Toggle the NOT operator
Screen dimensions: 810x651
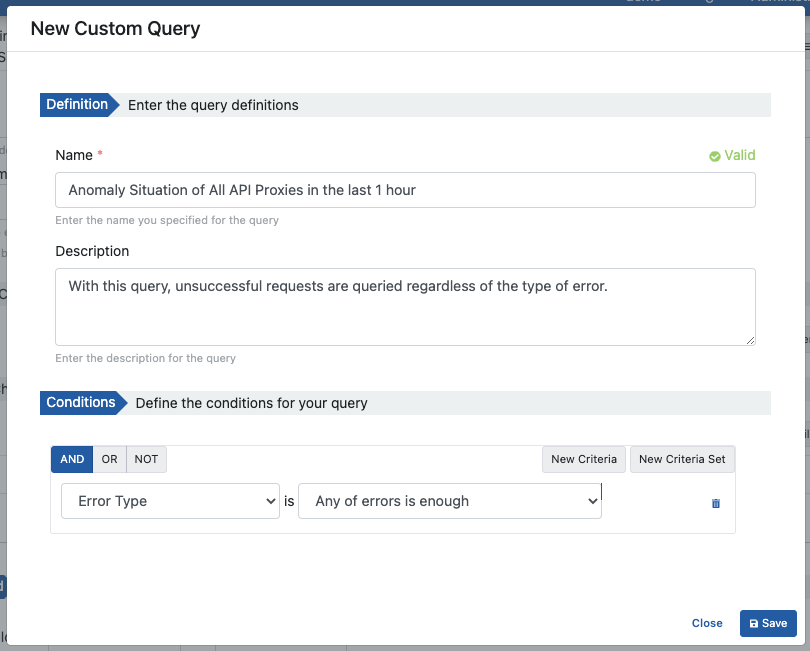pyautogui.click(x=146, y=459)
